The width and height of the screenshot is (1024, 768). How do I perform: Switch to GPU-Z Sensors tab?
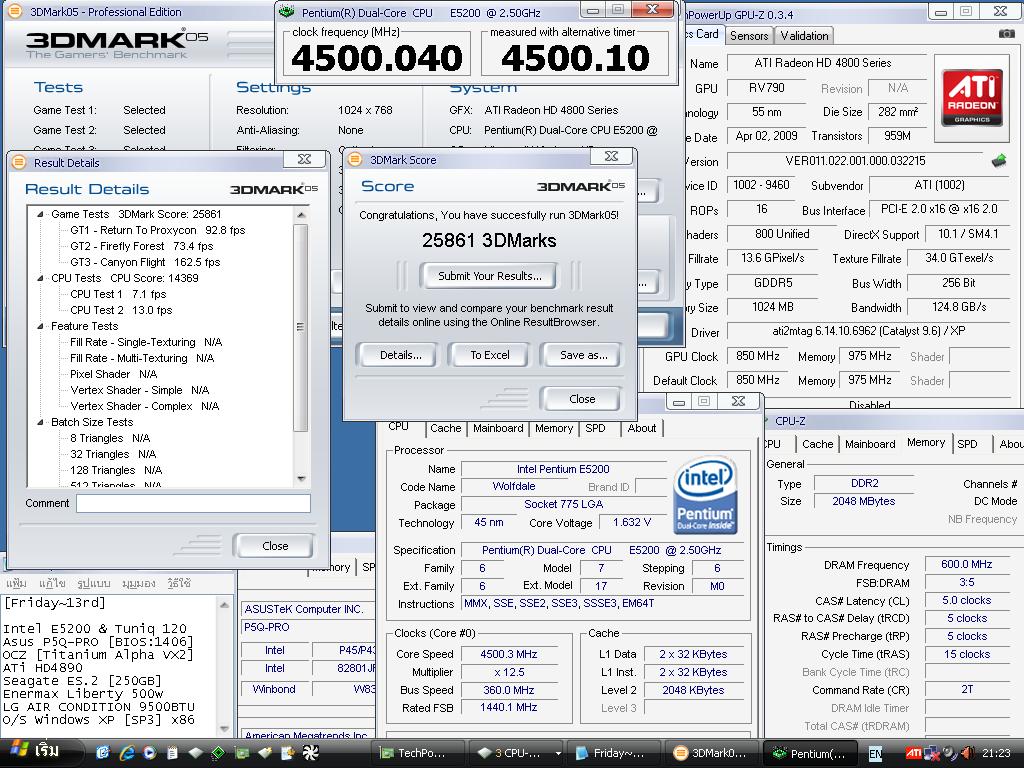748,36
